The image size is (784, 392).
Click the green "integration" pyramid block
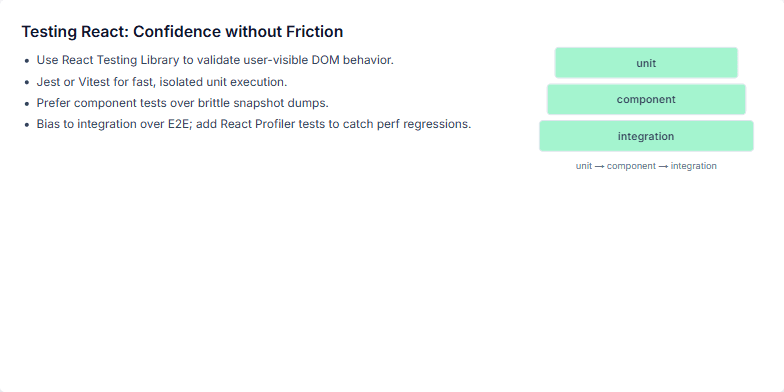point(646,136)
